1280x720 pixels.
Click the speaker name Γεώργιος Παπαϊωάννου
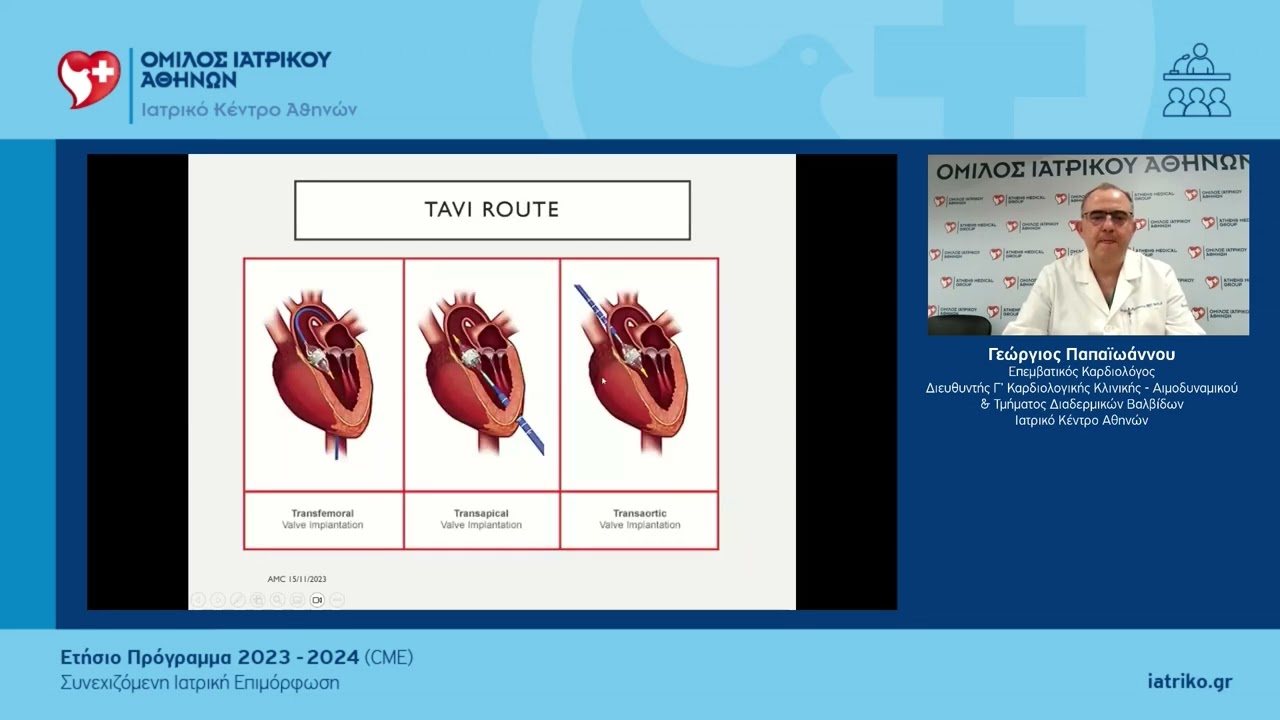coord(1081,355)
